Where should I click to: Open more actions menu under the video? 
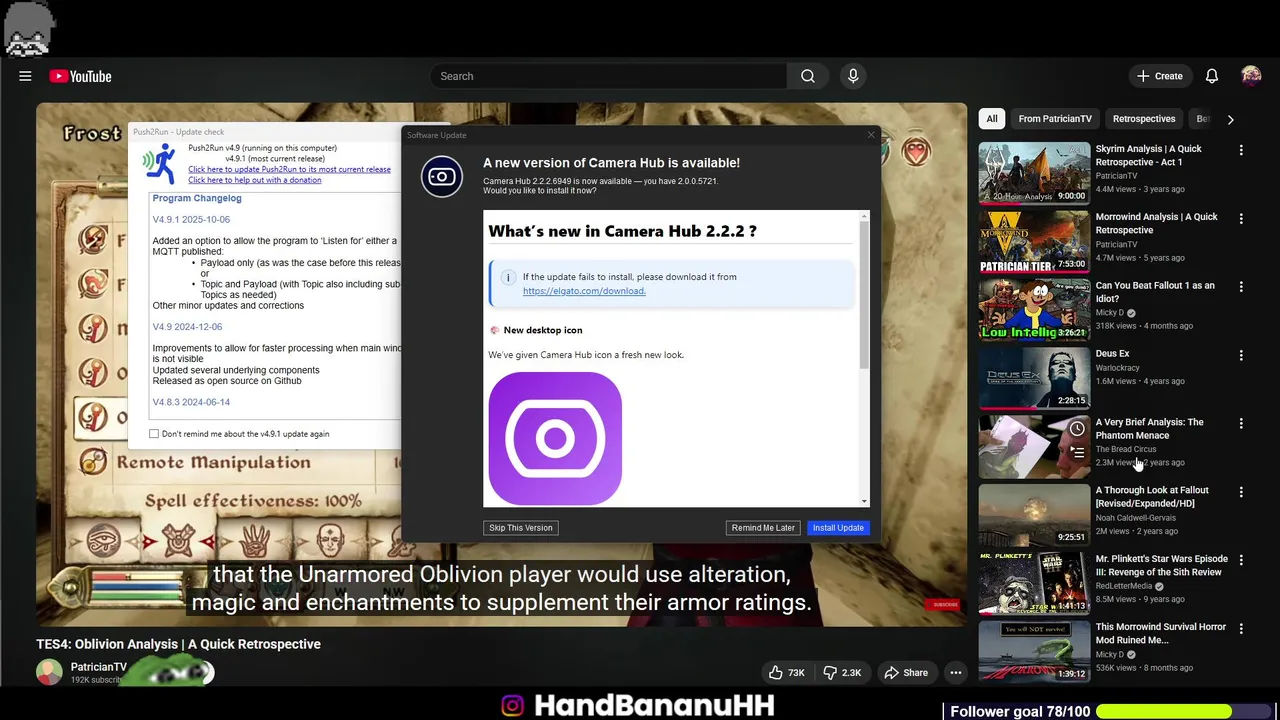956,673
